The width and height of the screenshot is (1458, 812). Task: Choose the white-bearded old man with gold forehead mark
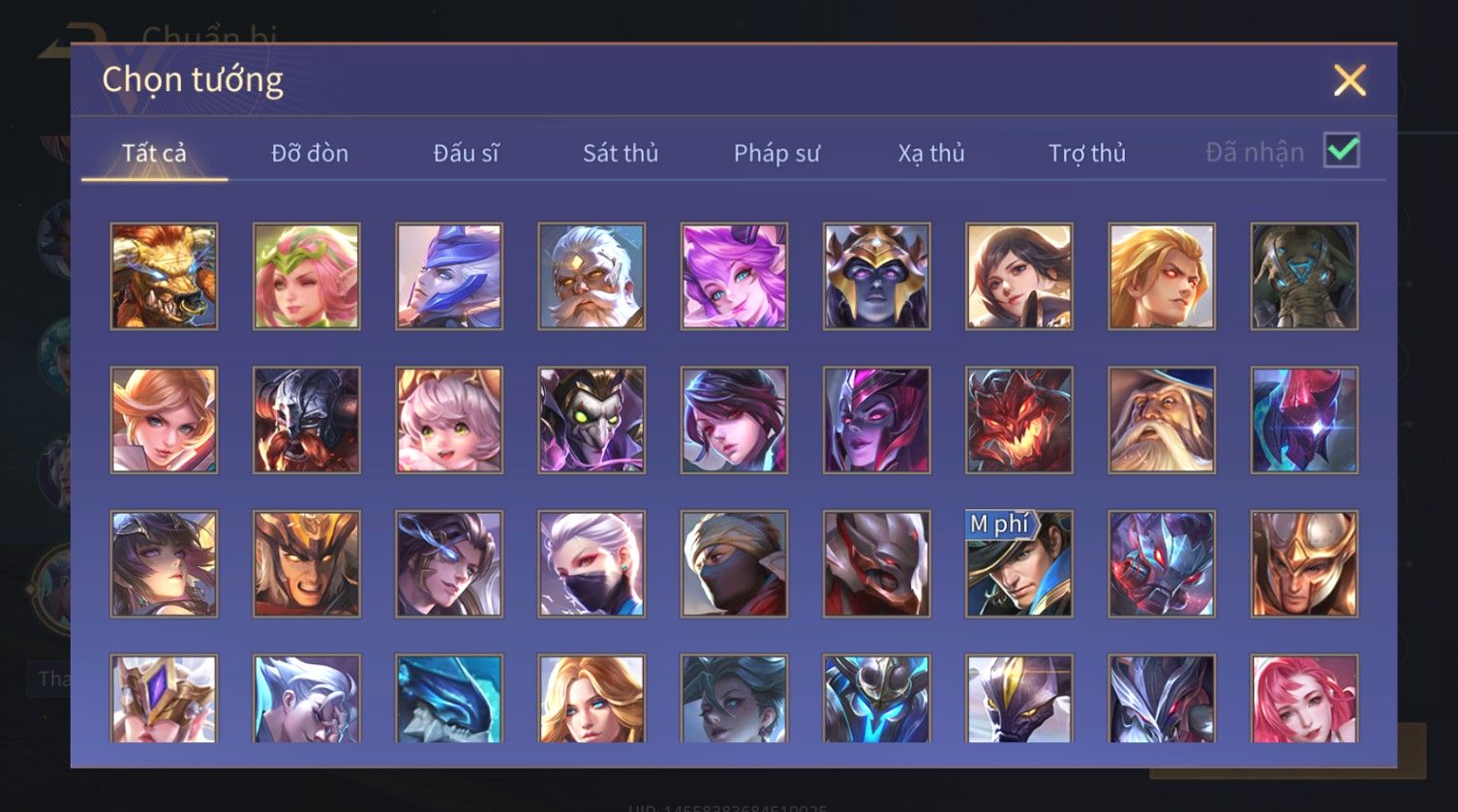592,277
